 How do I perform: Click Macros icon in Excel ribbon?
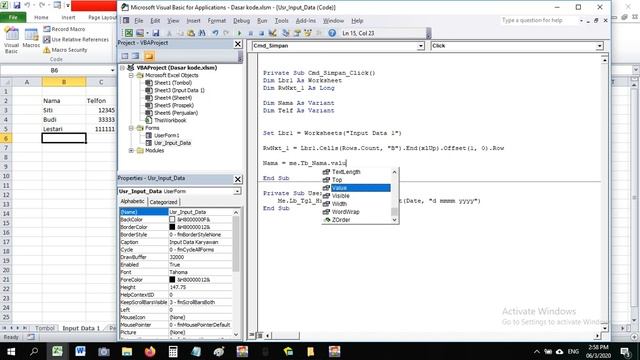[31, 39]
